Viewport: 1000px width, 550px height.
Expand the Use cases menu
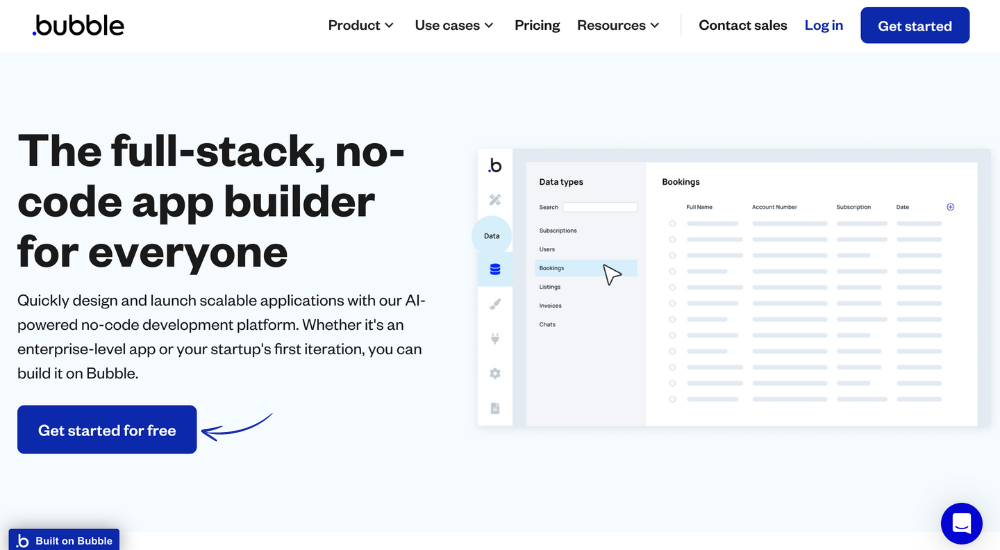(454, 26)
